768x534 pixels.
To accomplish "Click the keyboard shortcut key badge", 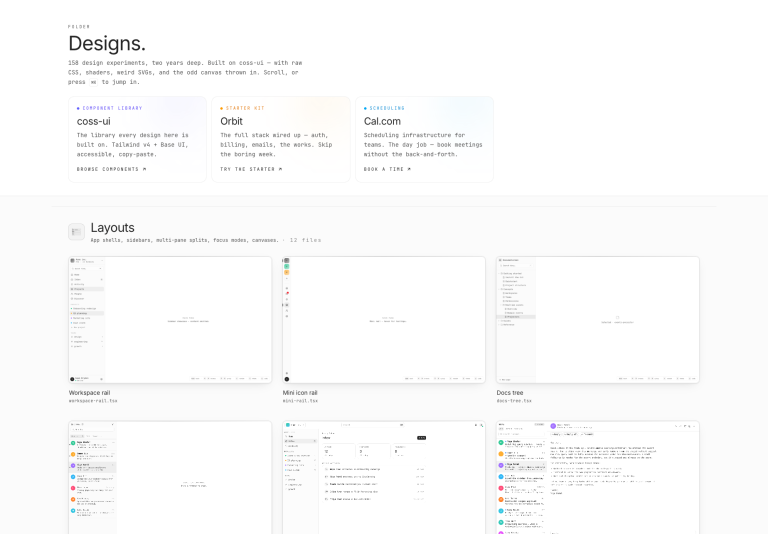I will (93, 82).
